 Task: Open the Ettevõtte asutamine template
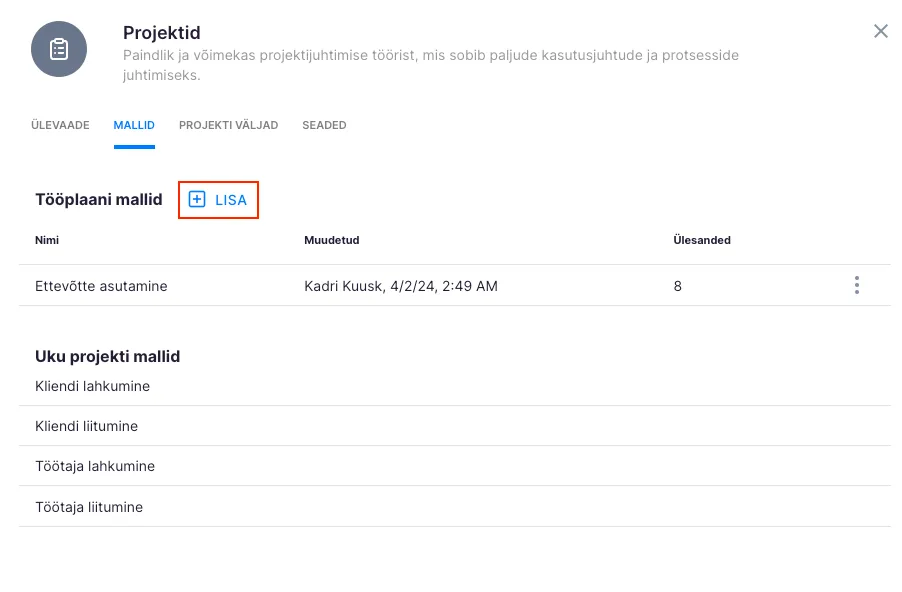pos(101,286)
